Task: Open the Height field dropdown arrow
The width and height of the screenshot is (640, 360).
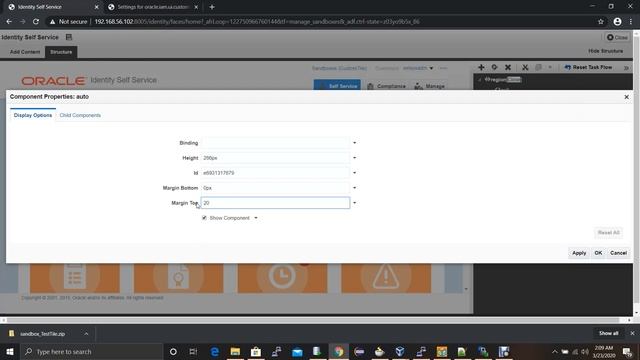Action: (x=354, y=158)
